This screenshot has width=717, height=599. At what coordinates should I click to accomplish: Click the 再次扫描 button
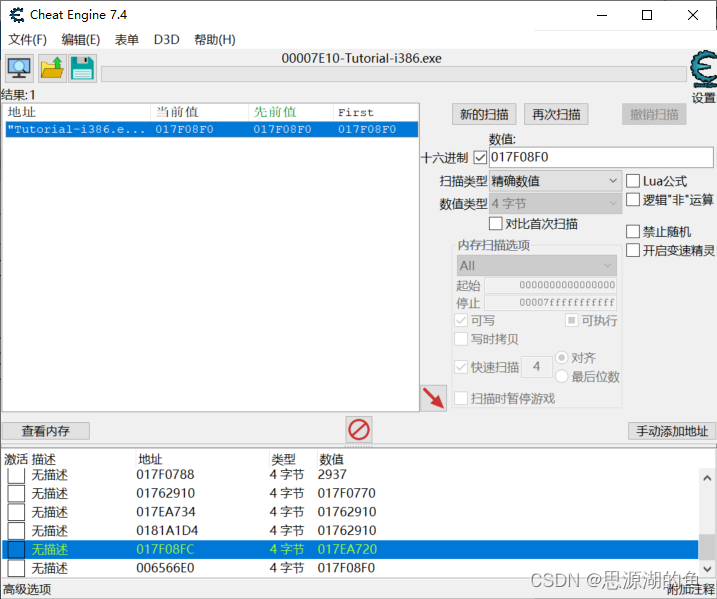556,114
